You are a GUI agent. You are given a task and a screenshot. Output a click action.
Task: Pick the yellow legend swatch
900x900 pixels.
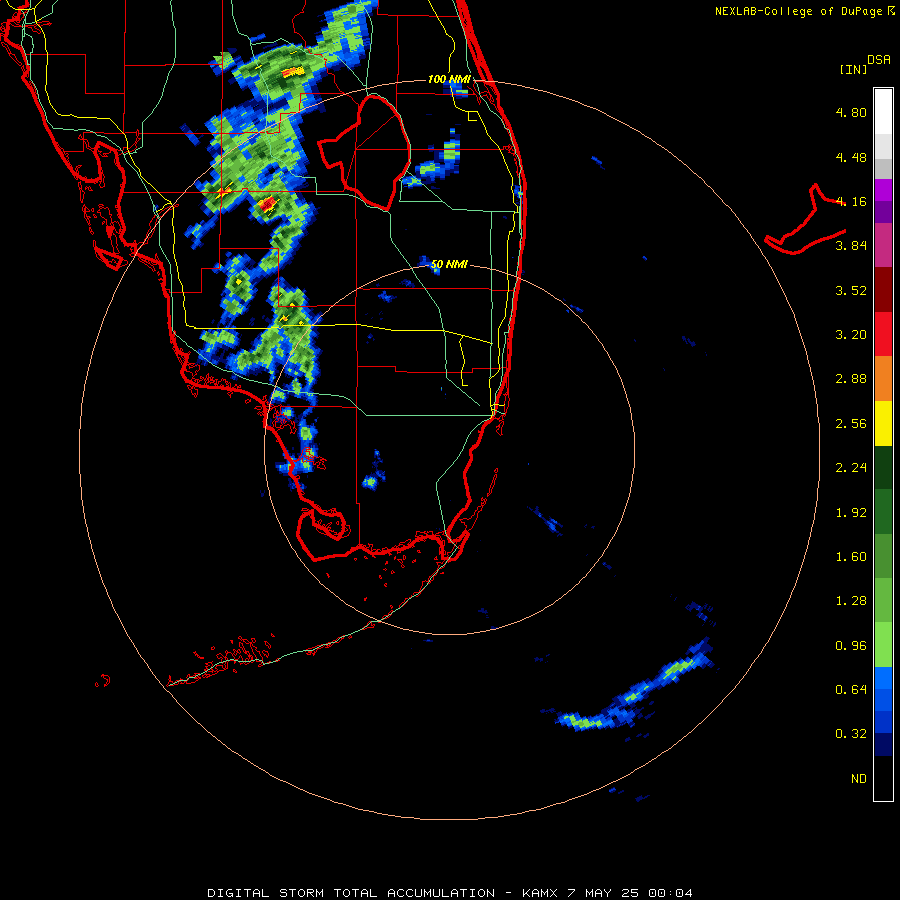[883, 424]
